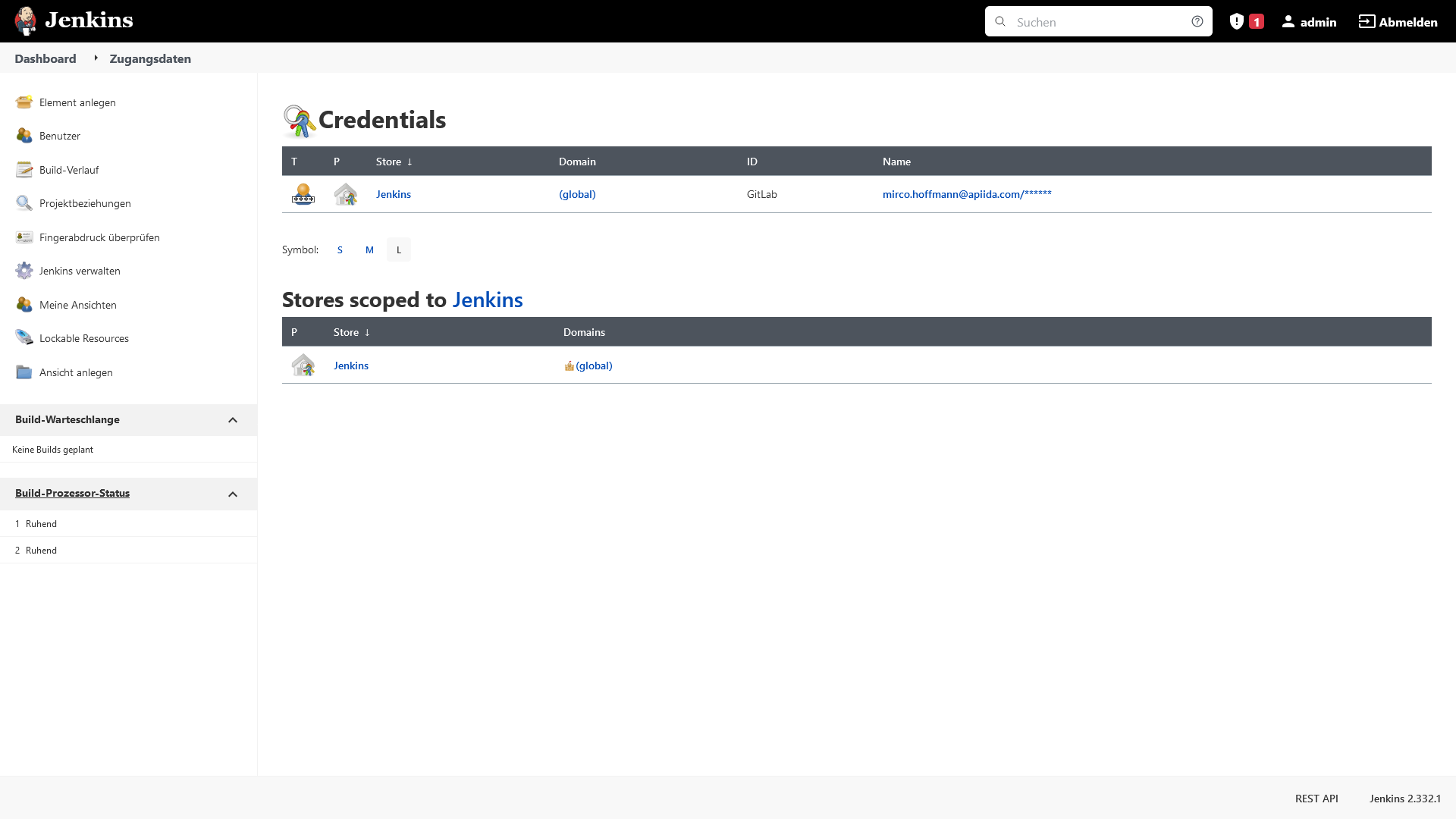Click the Jenkins logo in header
Image resolution: width=1456 pixels, height=819 pixels.
click(74, 20)
